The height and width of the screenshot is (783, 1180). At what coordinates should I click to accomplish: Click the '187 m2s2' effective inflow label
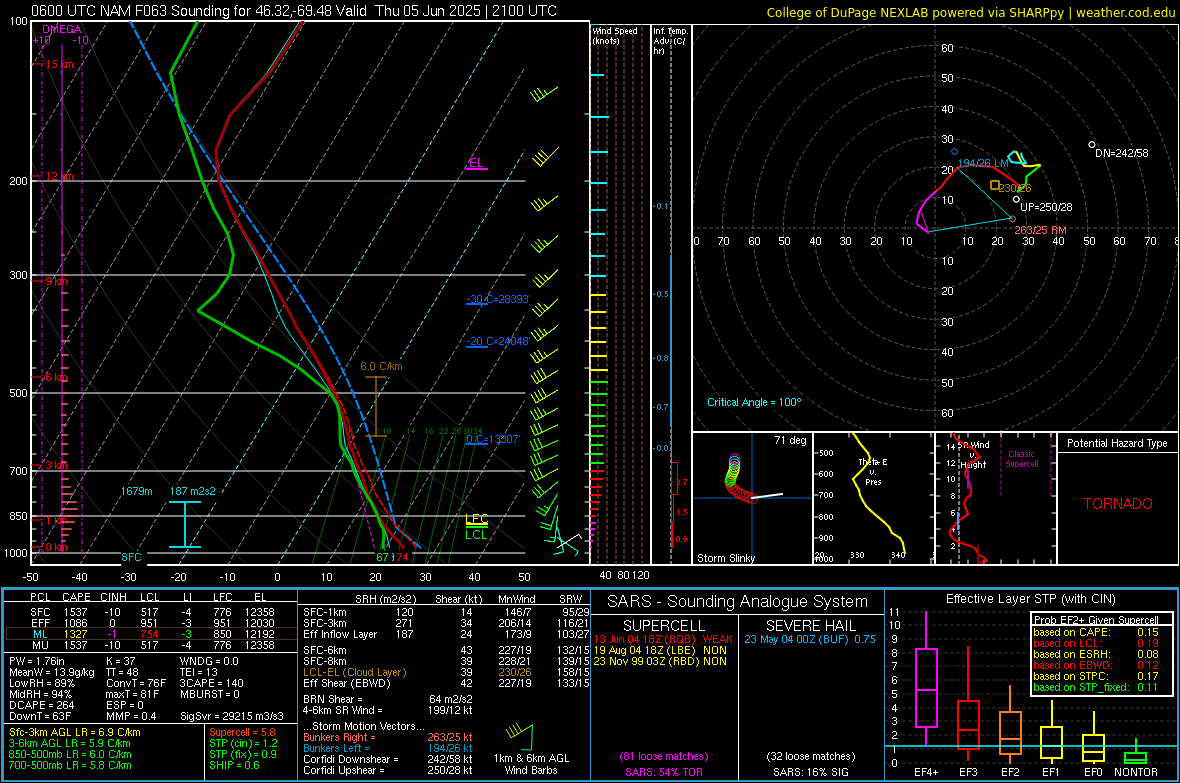point(193,491)
